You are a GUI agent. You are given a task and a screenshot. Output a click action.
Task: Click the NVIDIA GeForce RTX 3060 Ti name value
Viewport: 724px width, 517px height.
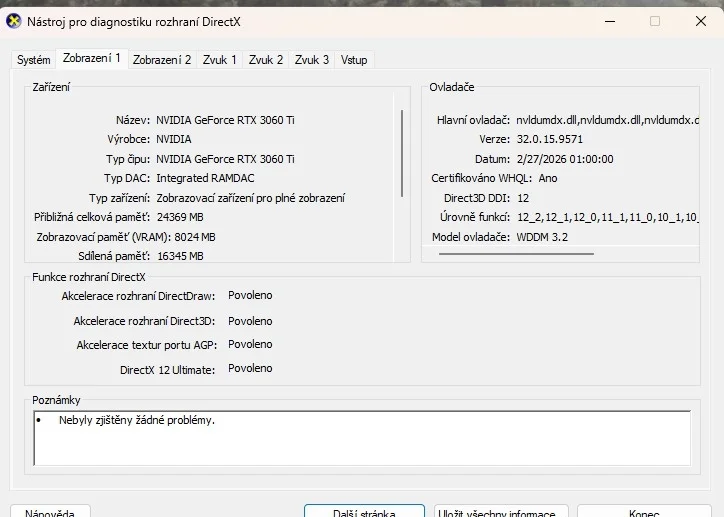point(225,120)
